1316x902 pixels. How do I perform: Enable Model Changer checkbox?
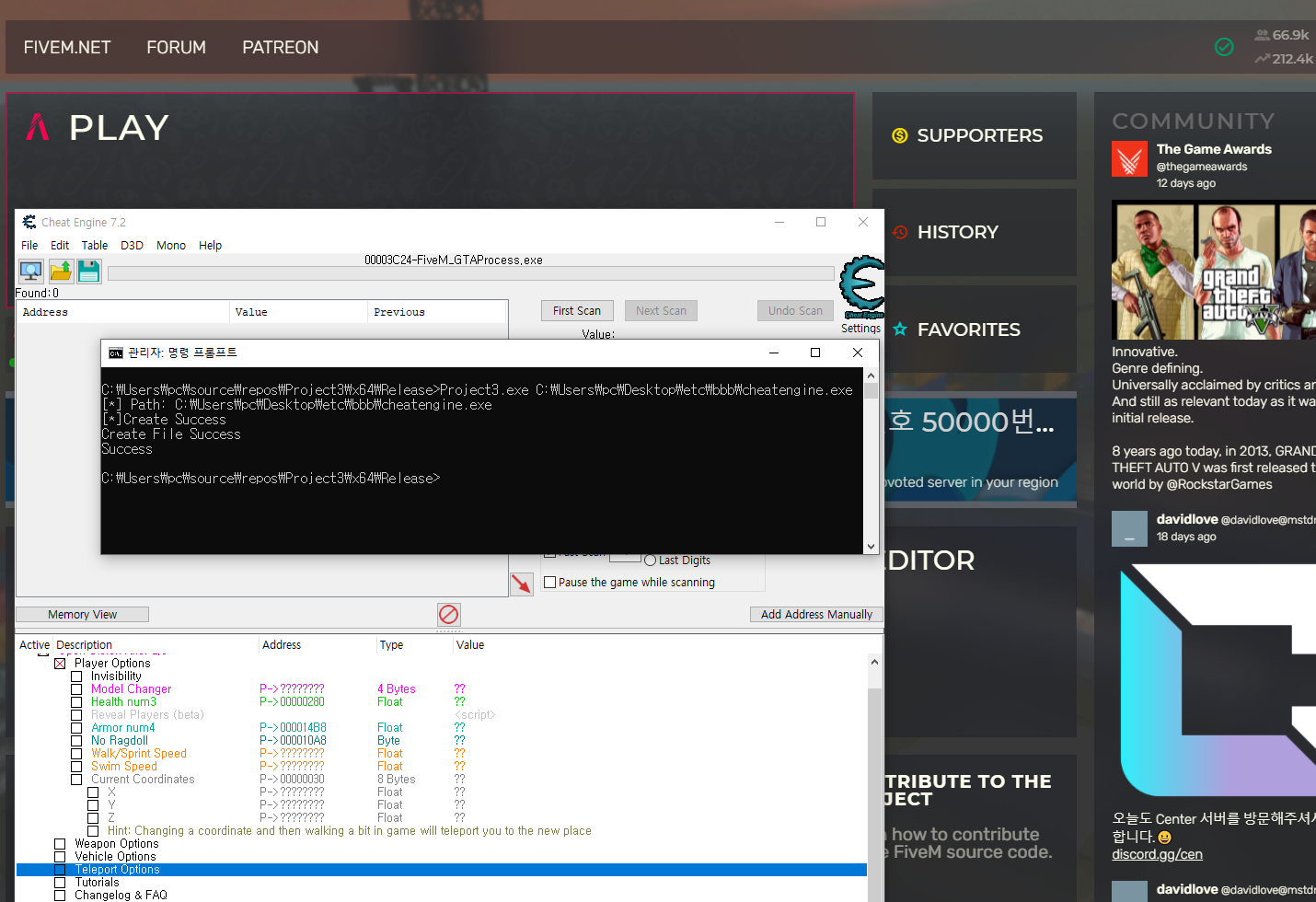(x=76, y=689)
